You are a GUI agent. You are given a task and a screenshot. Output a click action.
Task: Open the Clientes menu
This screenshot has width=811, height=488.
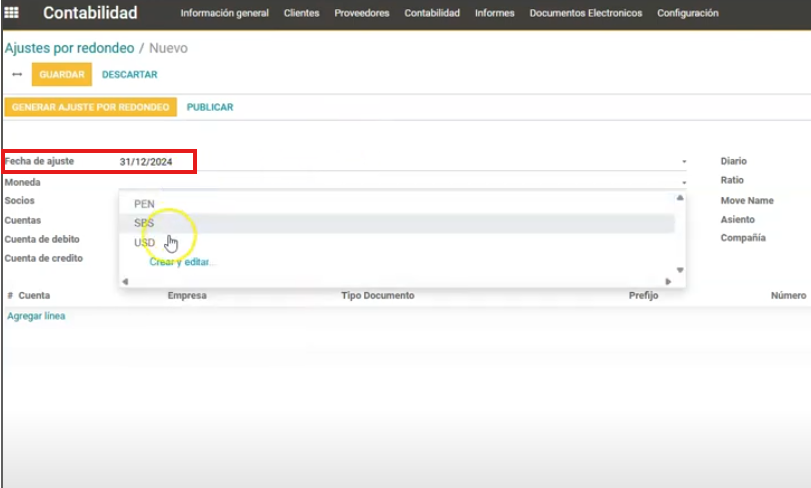301,13
